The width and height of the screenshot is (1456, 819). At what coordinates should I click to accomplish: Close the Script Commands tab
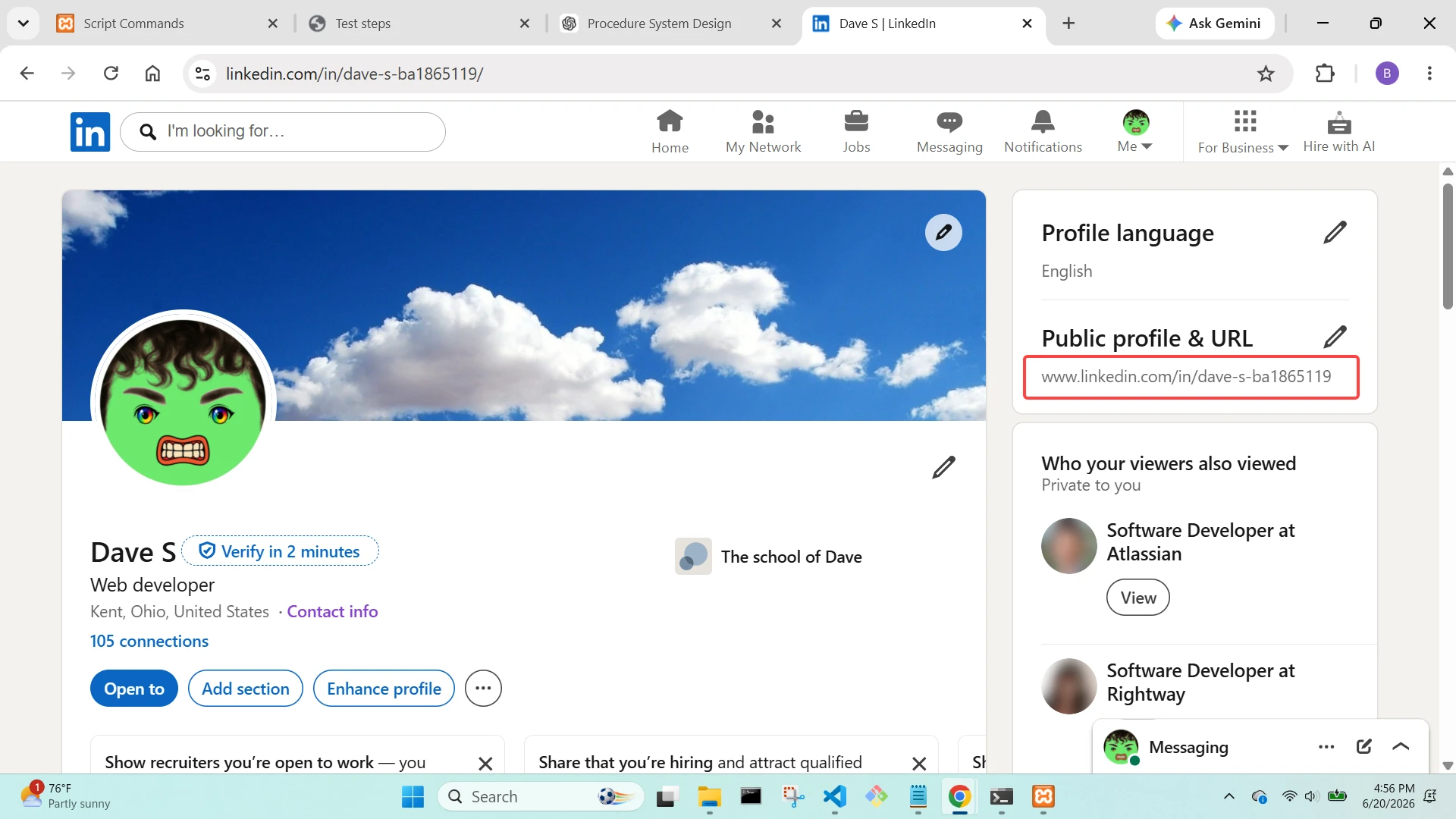pyautogui.click(x=273, y=24)
